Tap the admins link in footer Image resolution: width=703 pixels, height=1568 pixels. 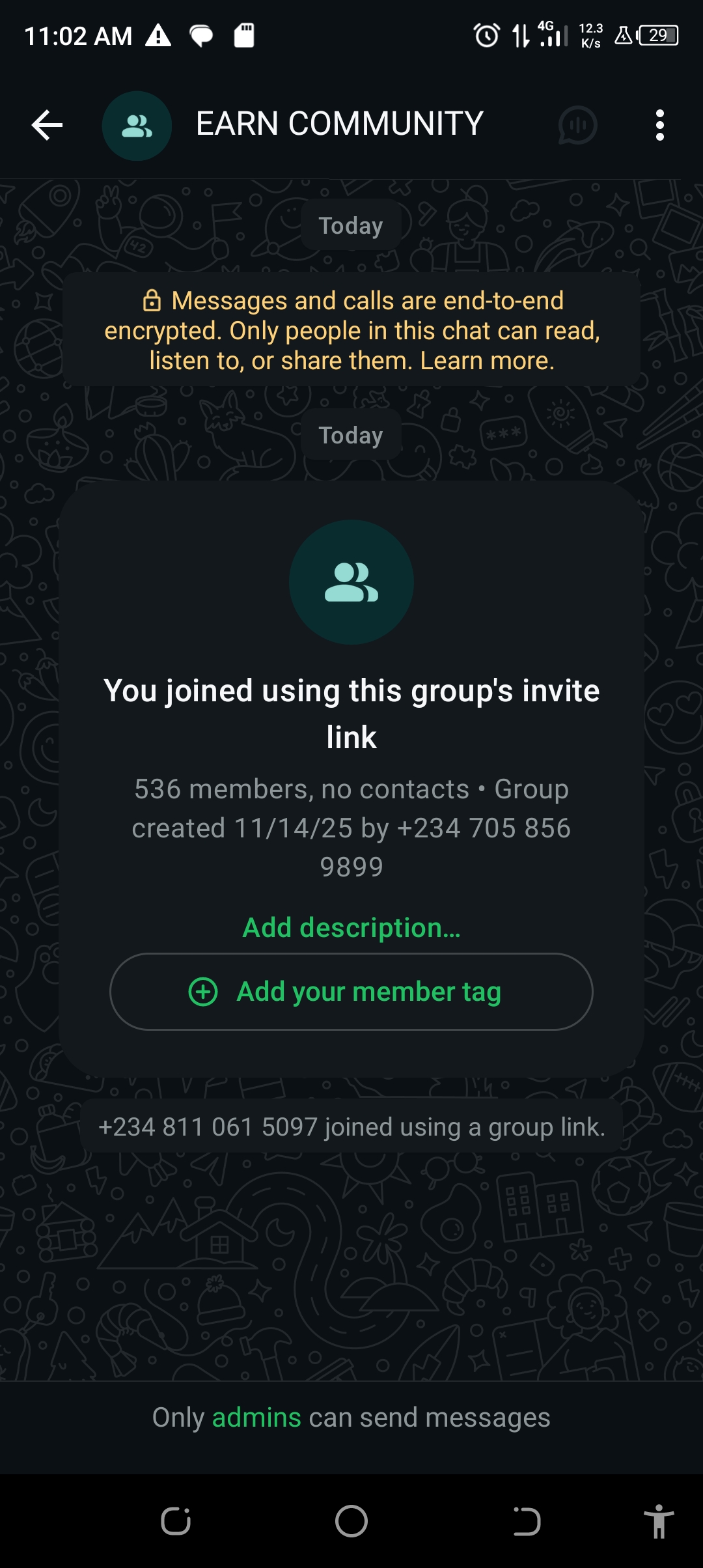(256, 1418)
